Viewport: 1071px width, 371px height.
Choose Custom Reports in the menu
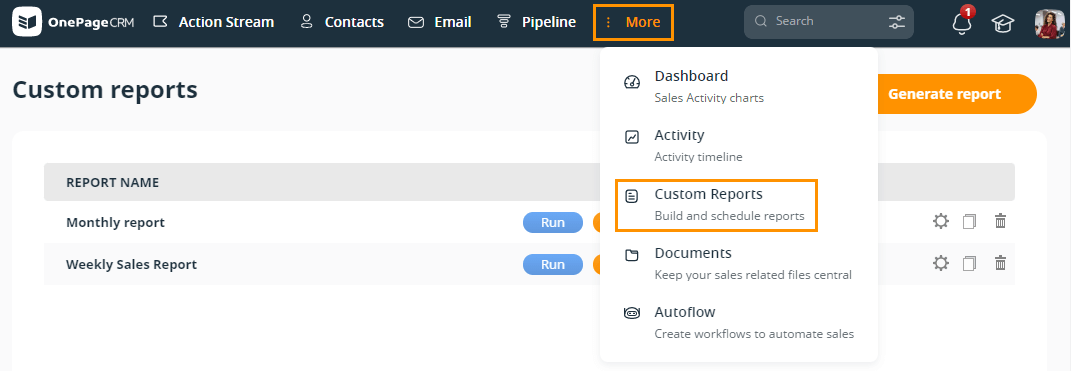point(716,205)
